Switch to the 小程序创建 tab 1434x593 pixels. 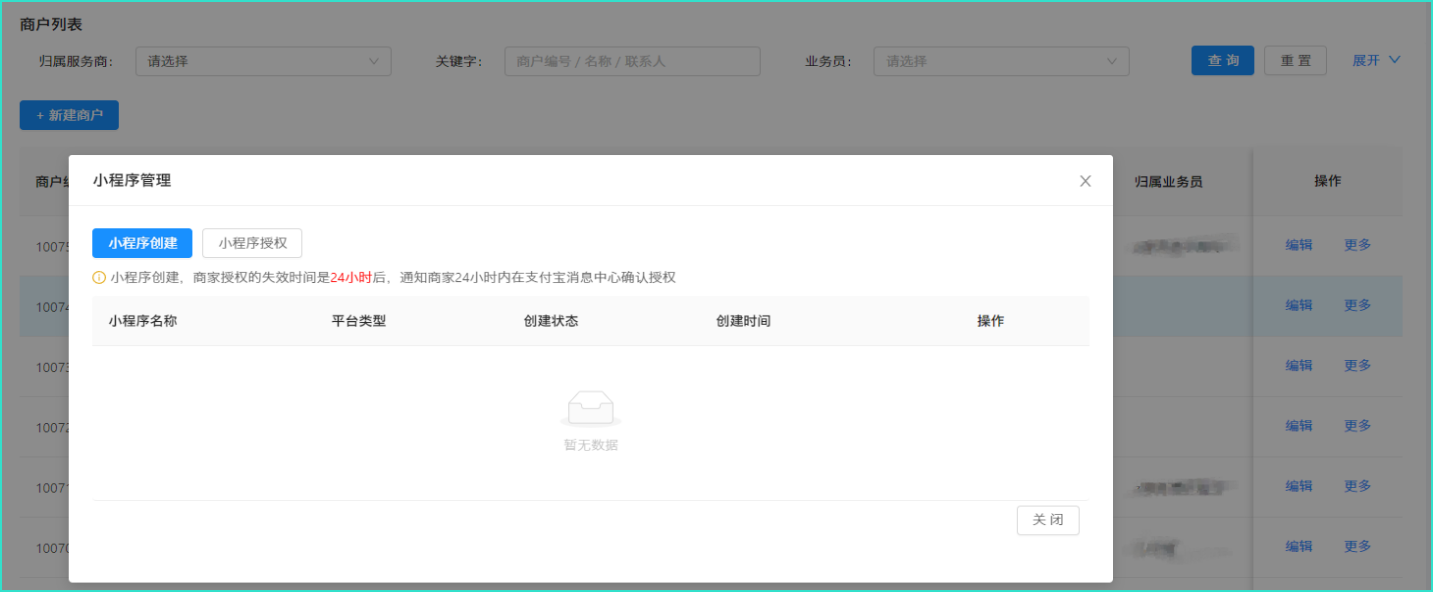click(x=142, y=243)
